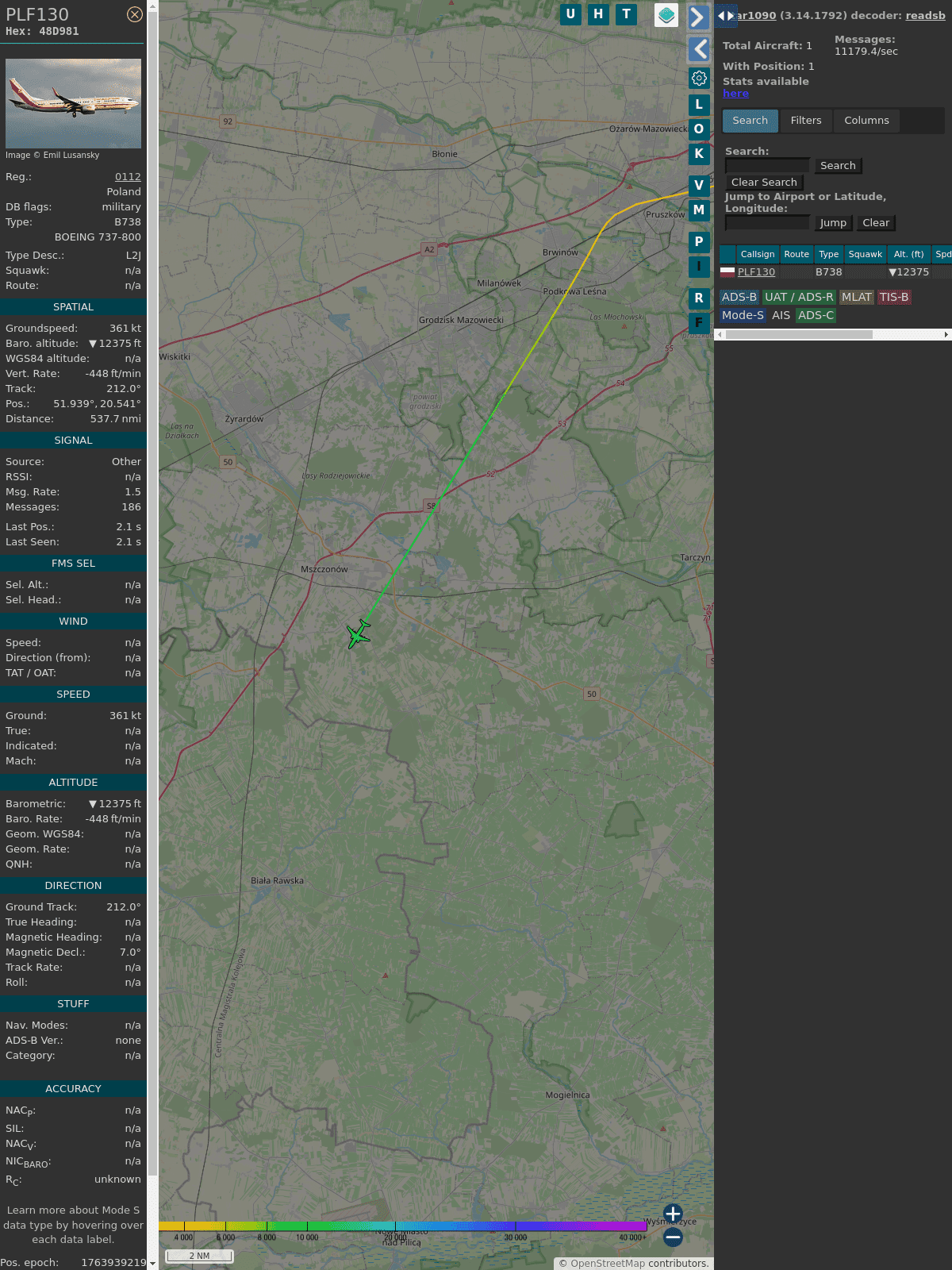Sort table by Squawk column

click(865, 254)
